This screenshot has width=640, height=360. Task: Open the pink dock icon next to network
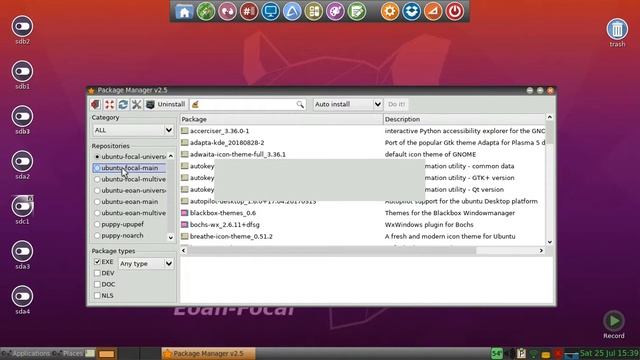tap(227, 11)
